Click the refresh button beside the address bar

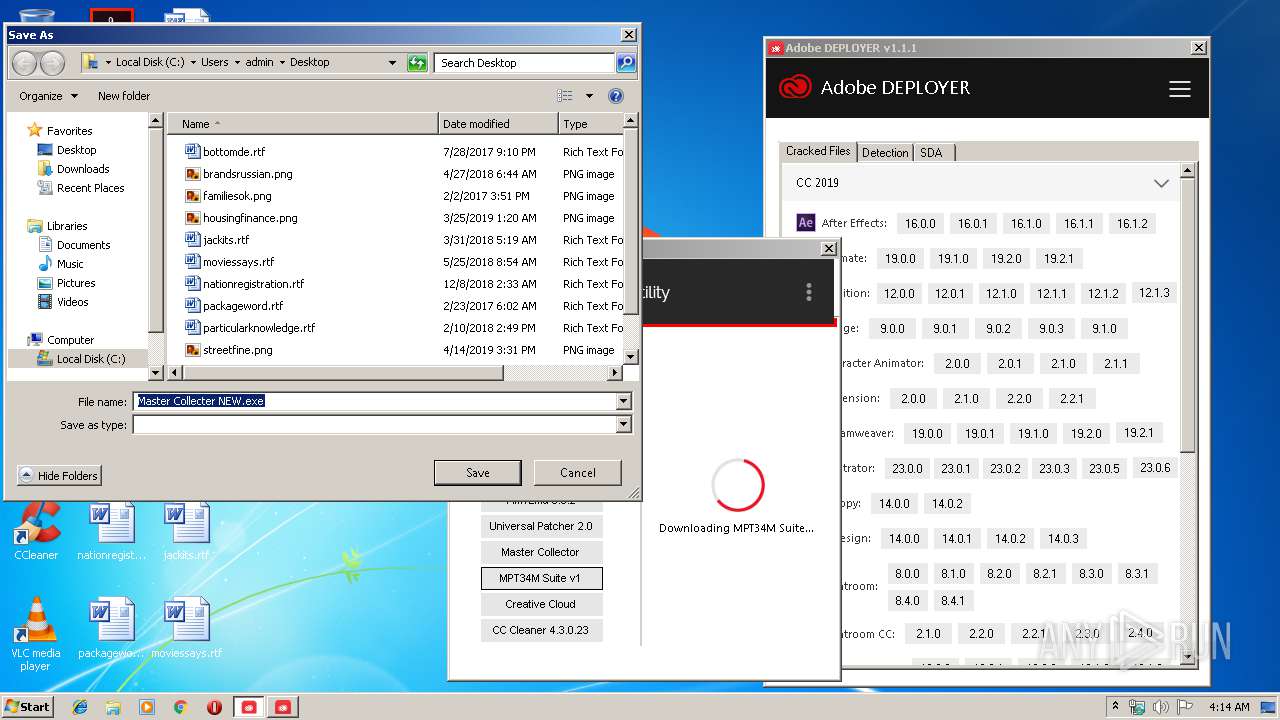[418, 63]
